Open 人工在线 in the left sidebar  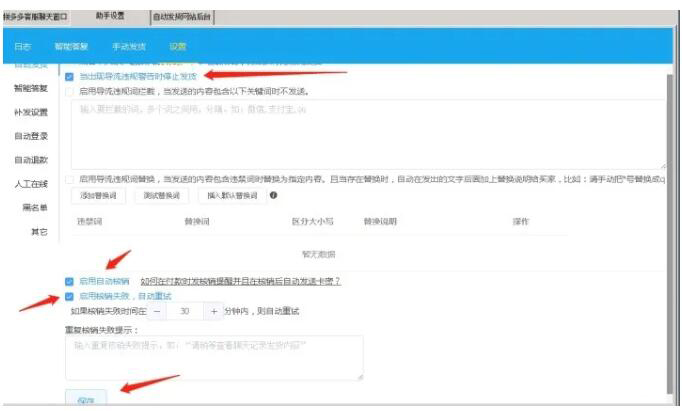(31, 184)
